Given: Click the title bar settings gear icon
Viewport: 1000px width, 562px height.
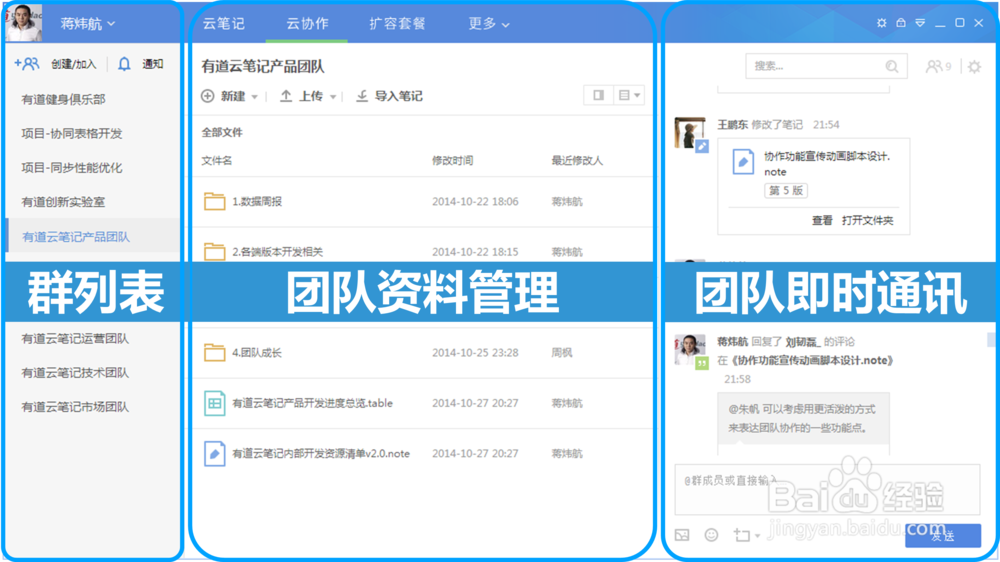Looking at the screenshot, I should tap(881, 23).
